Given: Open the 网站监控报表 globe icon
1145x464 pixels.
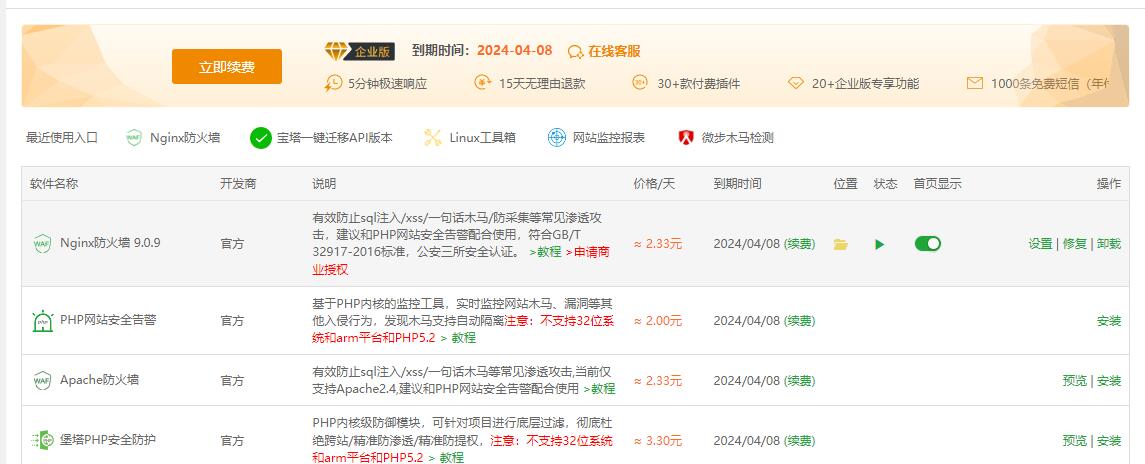Looking at the screenshot, I should (557, 138).
